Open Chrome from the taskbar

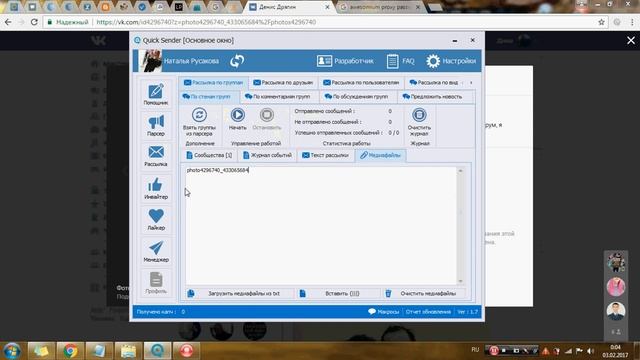70,351
